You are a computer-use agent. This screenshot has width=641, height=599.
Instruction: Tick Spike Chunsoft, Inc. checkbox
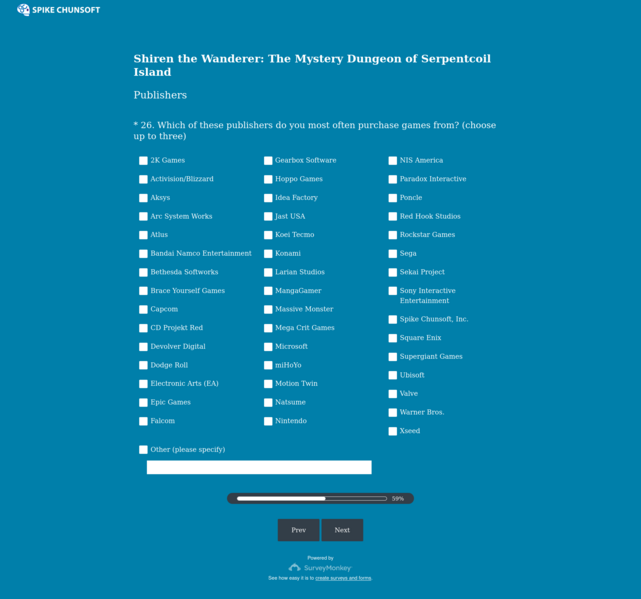393,319
